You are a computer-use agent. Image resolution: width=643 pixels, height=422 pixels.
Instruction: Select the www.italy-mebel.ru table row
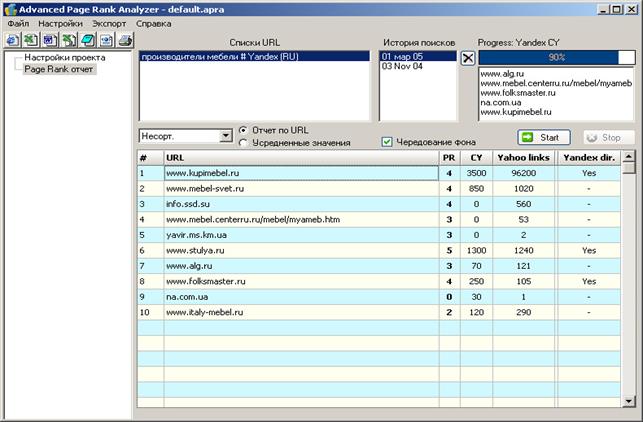pos(379,313)
